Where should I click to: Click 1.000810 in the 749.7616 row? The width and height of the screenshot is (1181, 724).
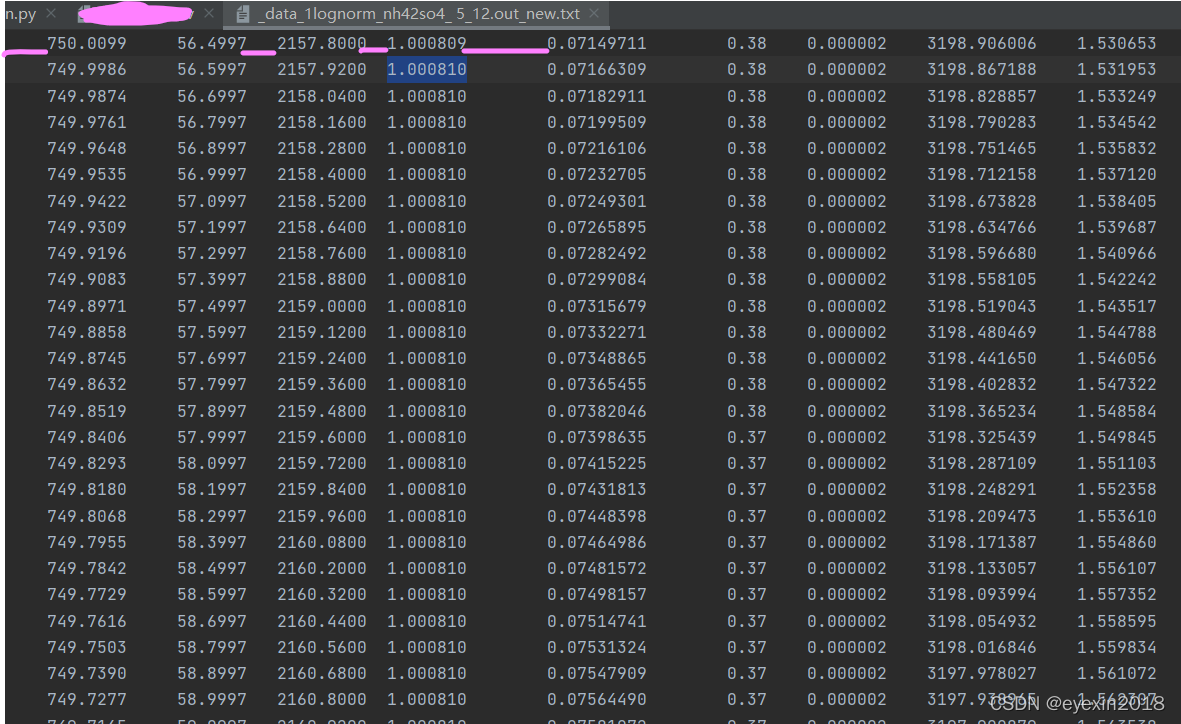(426, 622)
